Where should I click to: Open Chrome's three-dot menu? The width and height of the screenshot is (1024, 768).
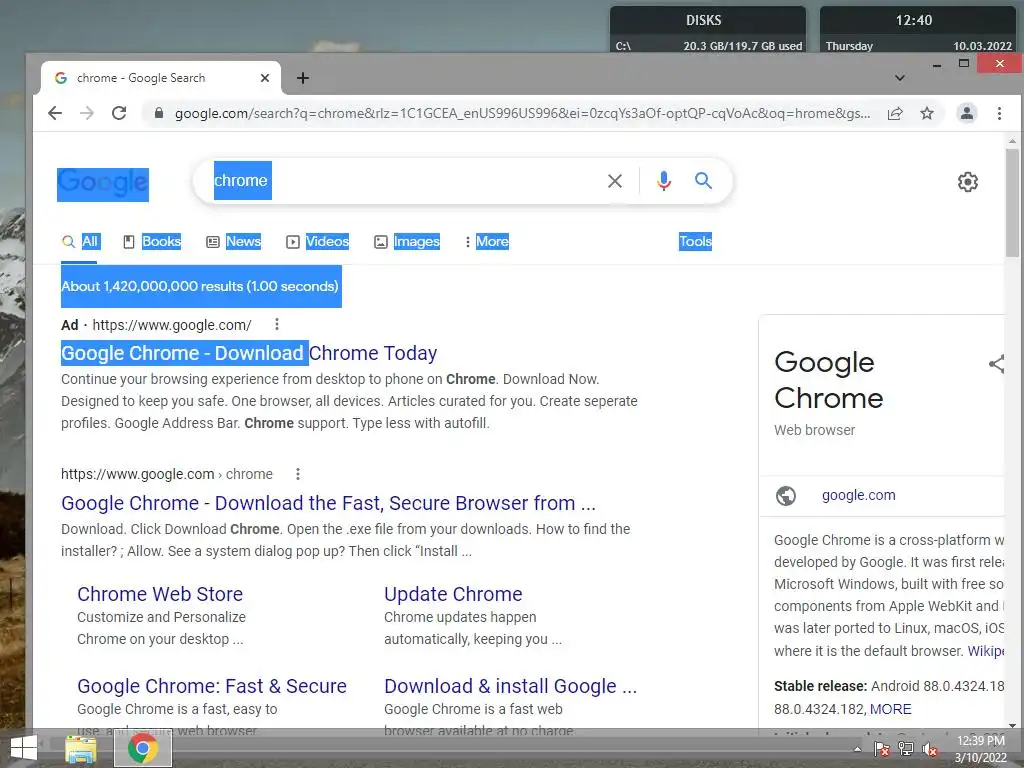coord(999,113)
